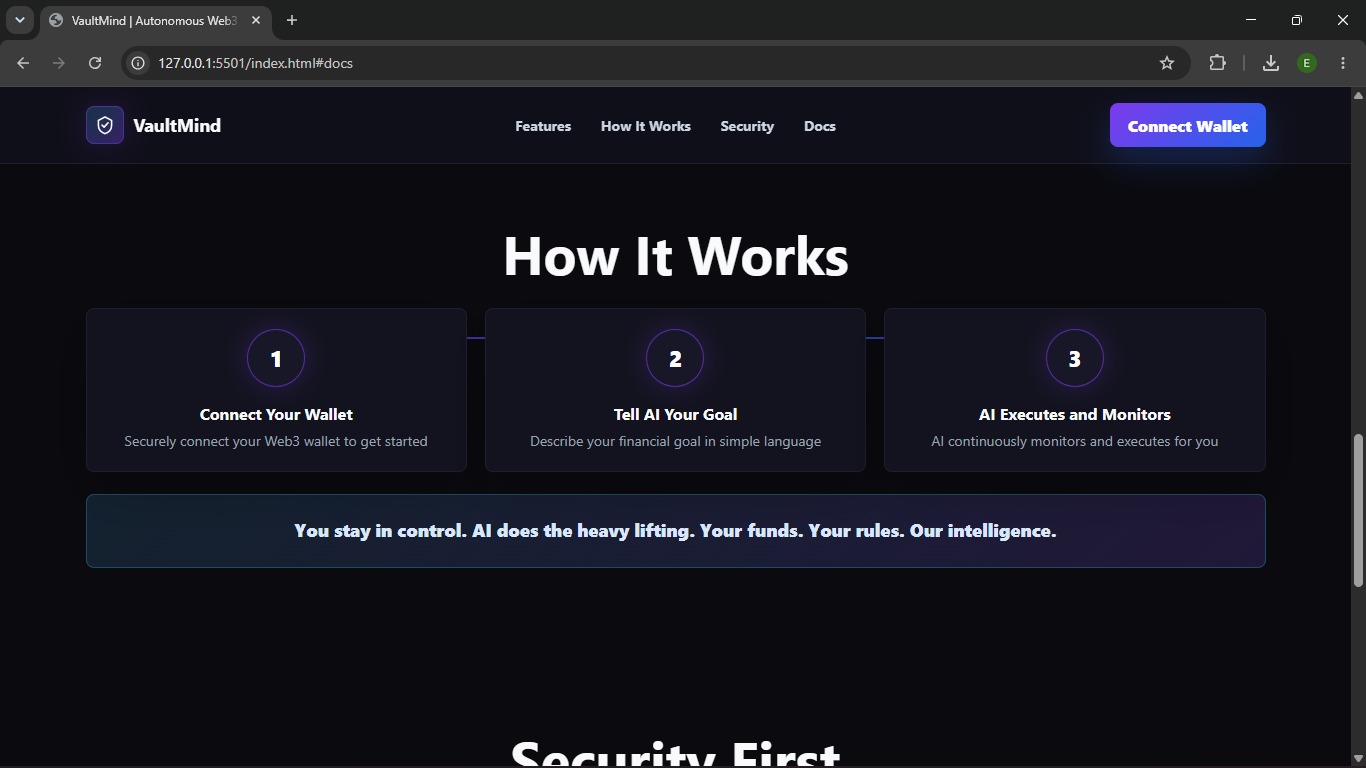Click the browser back arrow

(23, 63)
